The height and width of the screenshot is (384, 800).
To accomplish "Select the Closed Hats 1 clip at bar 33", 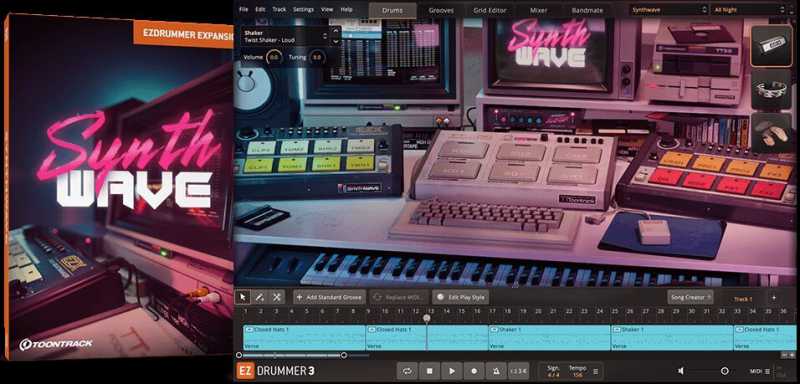I will (764, 337).
